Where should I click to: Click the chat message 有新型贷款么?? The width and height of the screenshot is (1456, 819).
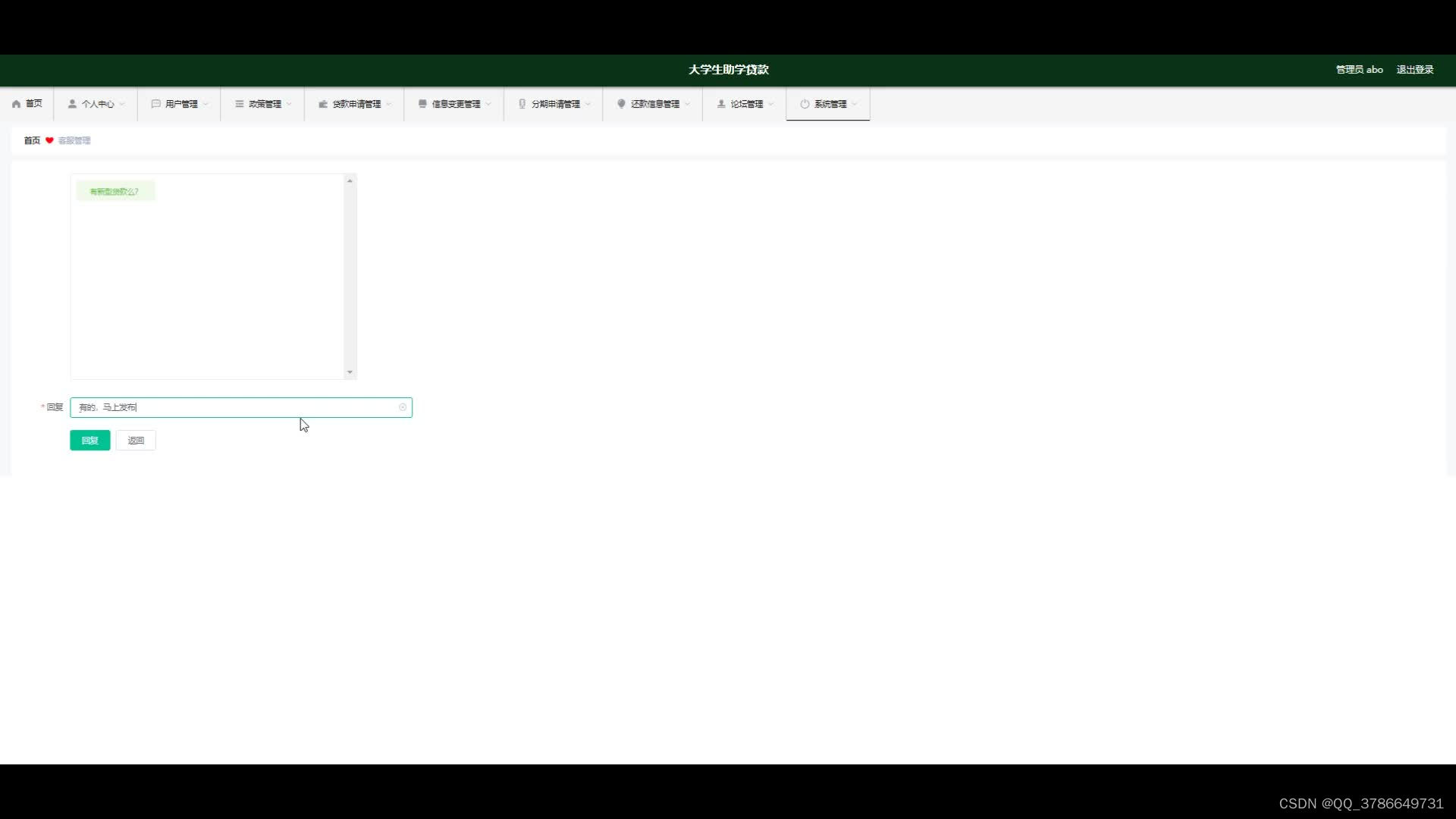115,192
